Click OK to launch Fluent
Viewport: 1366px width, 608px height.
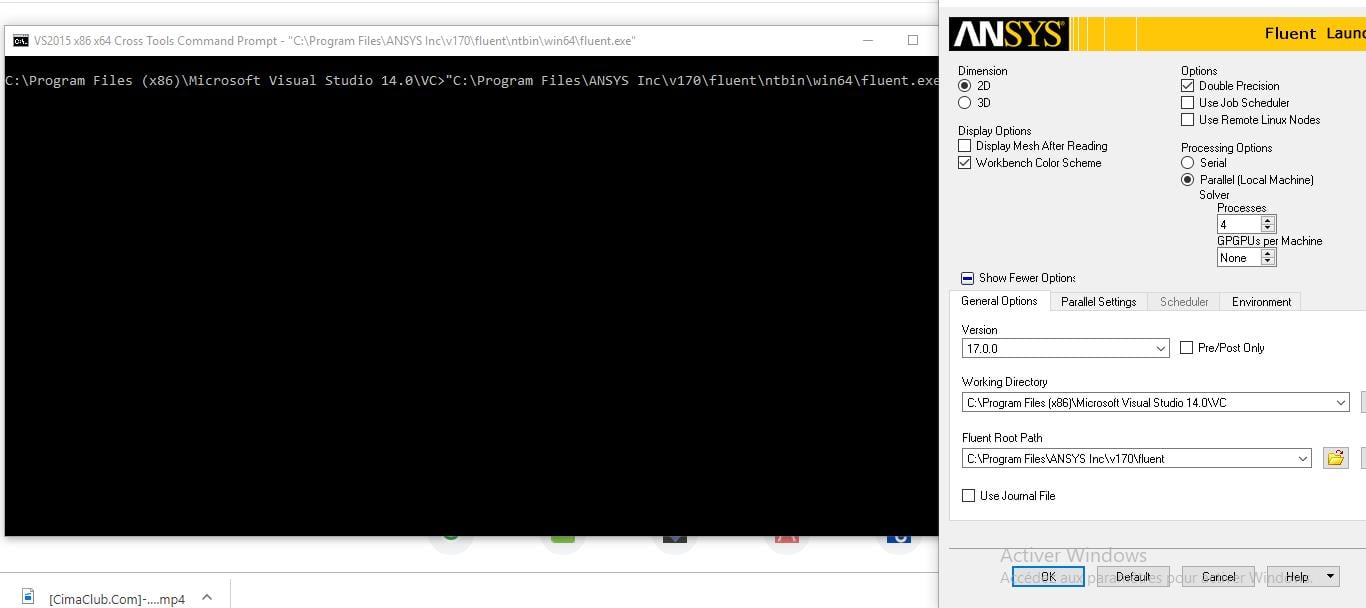[1048, 577]
